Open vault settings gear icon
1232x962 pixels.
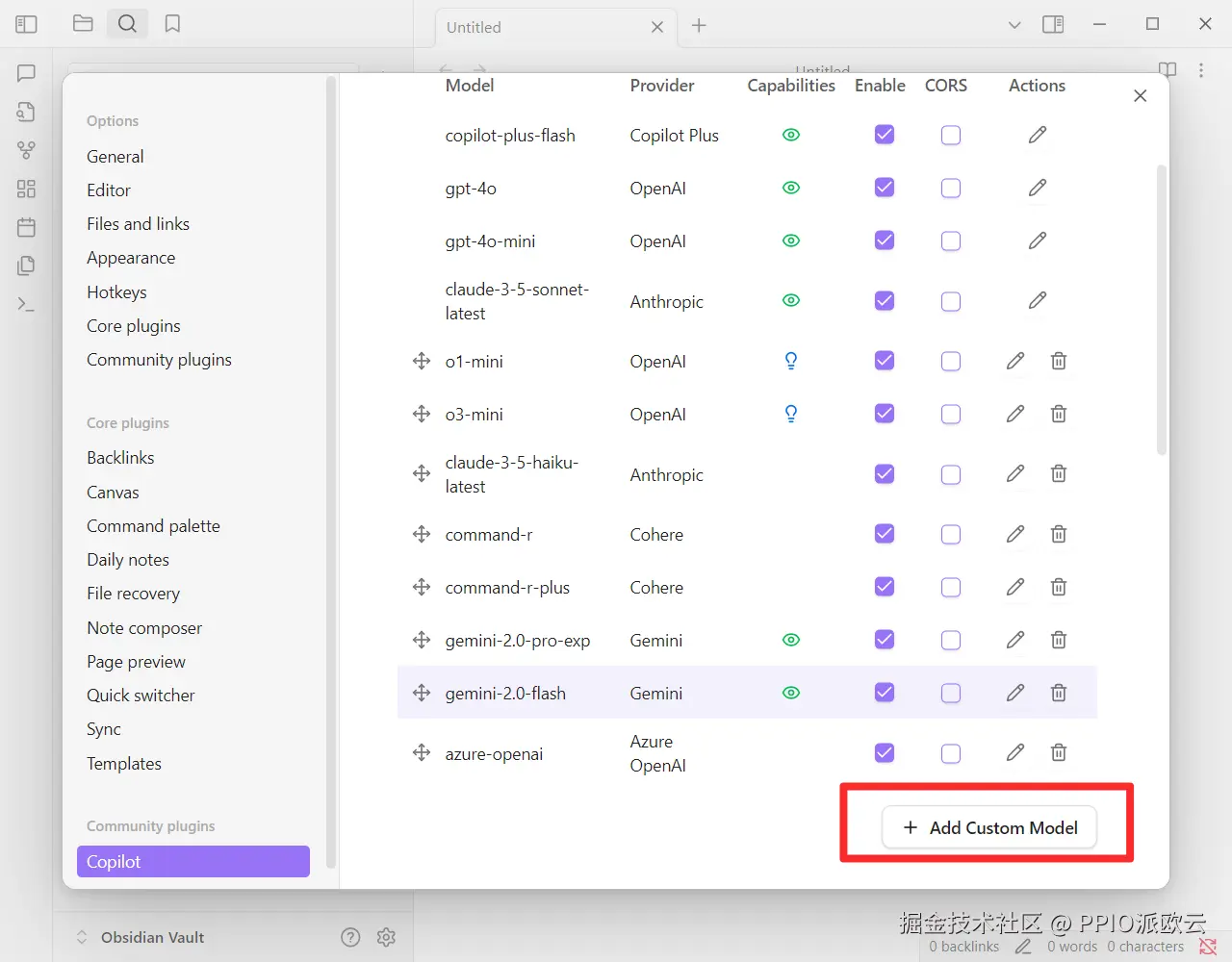coord(386,937)
